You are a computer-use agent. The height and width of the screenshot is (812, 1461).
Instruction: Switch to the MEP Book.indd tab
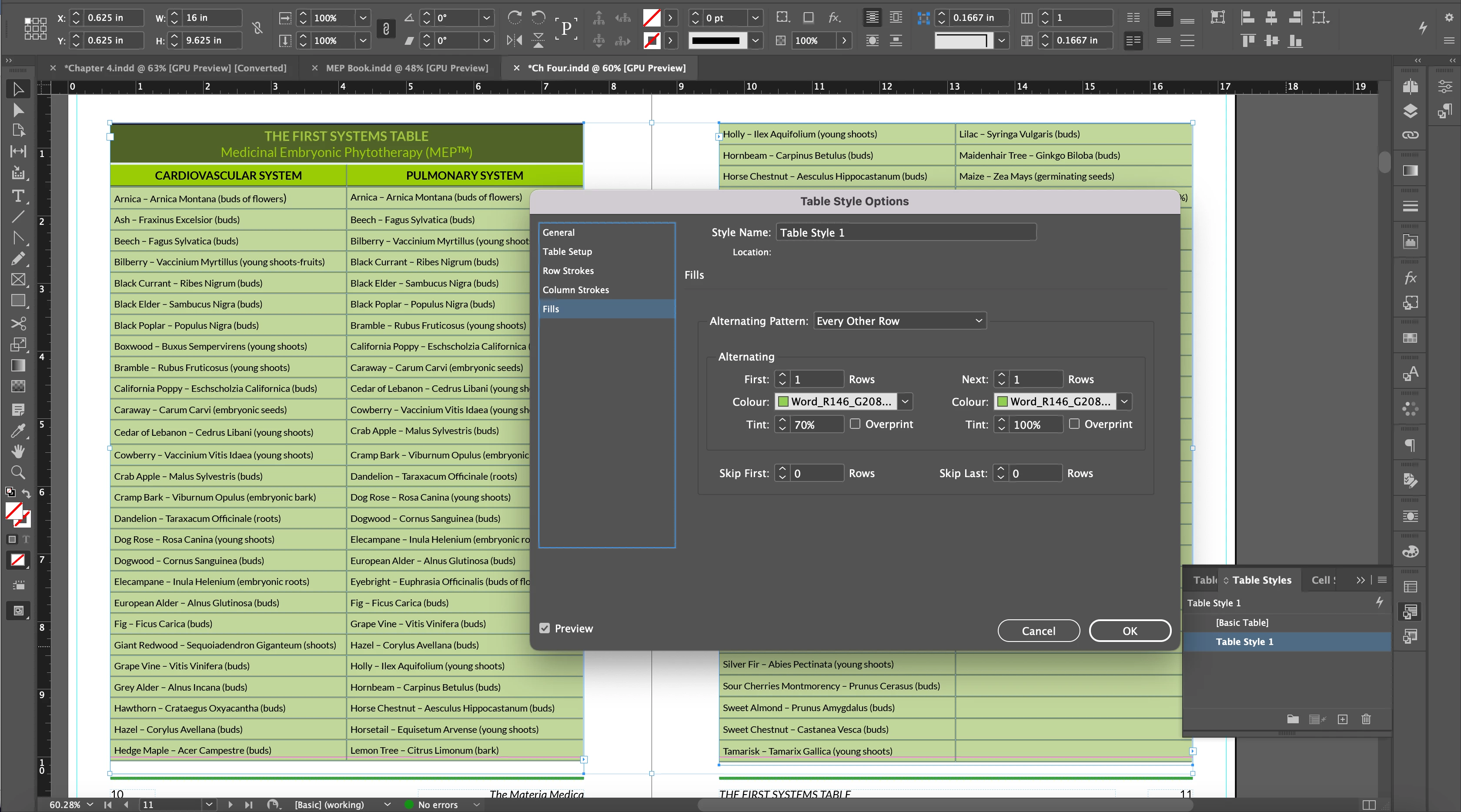(407, 68)
